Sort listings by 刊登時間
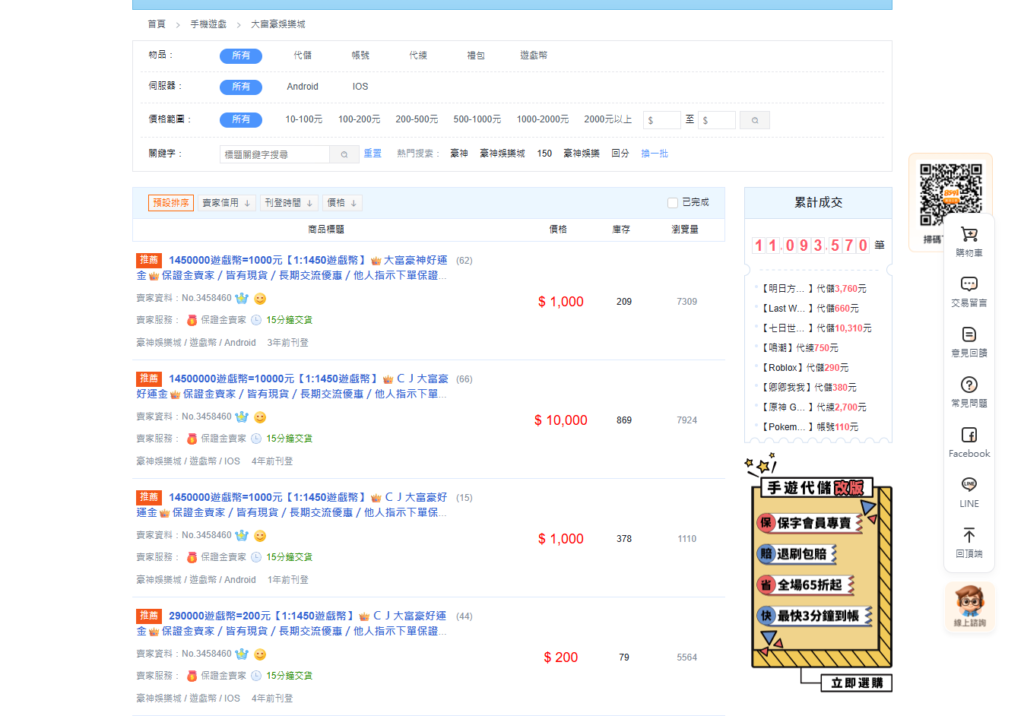The image size is (1024, 716). click(x=290, y=203)
